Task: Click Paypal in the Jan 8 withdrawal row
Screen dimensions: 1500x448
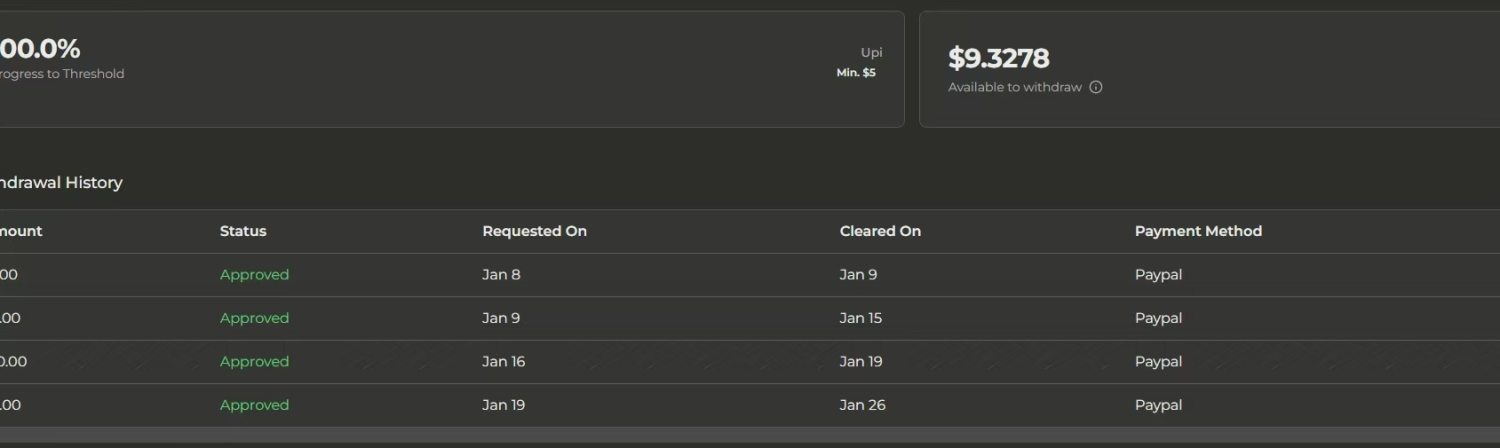Action: click(x=1158, y=275)
